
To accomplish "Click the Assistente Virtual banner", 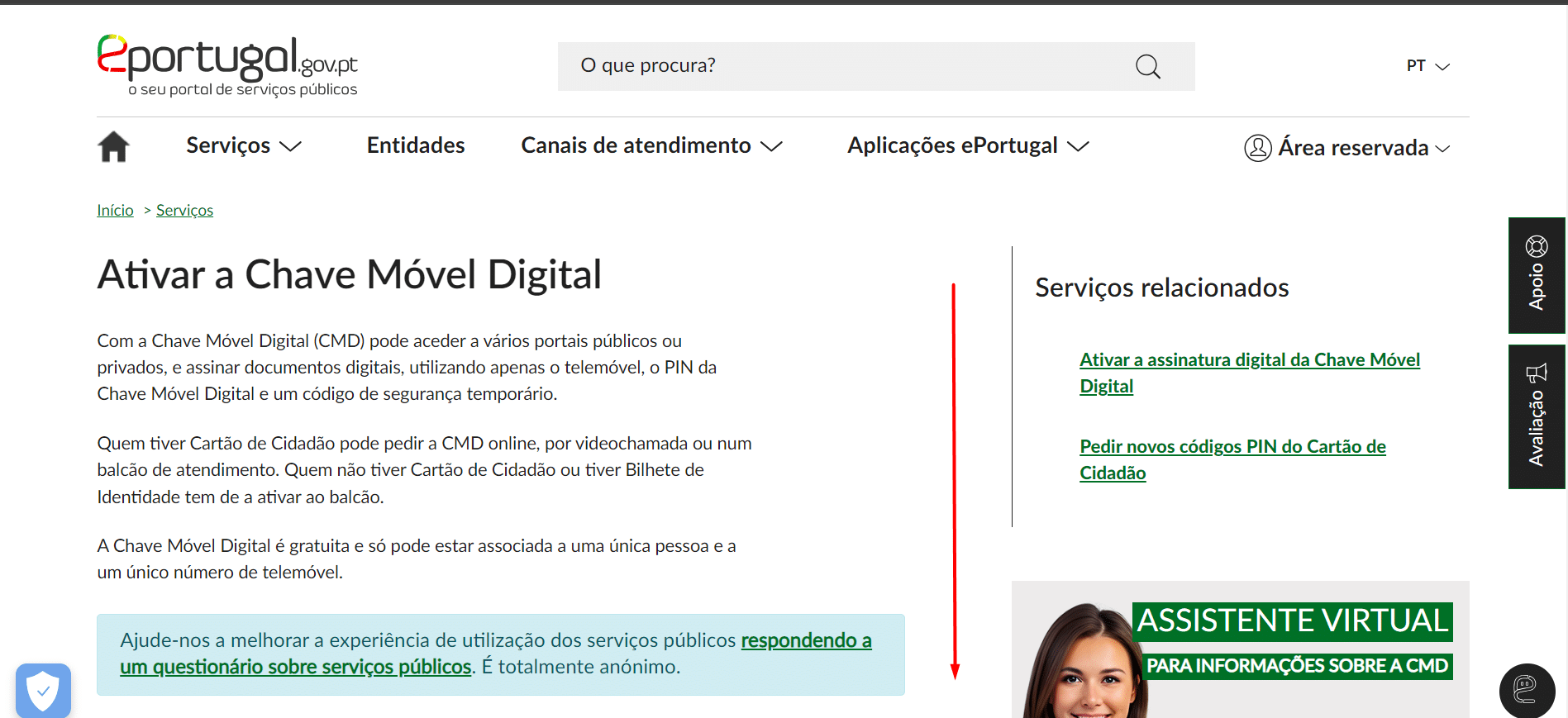I will (1240, 649).
